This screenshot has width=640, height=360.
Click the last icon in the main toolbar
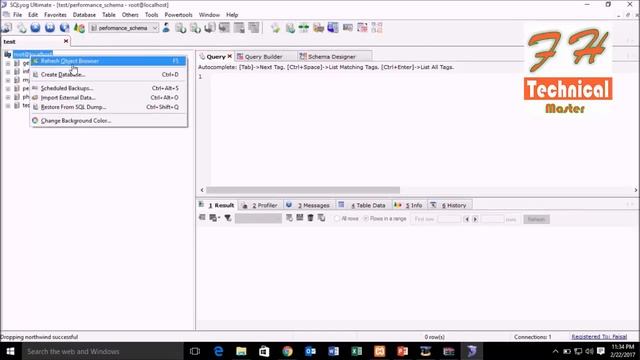pyautogui.click(x=377, y=28)
